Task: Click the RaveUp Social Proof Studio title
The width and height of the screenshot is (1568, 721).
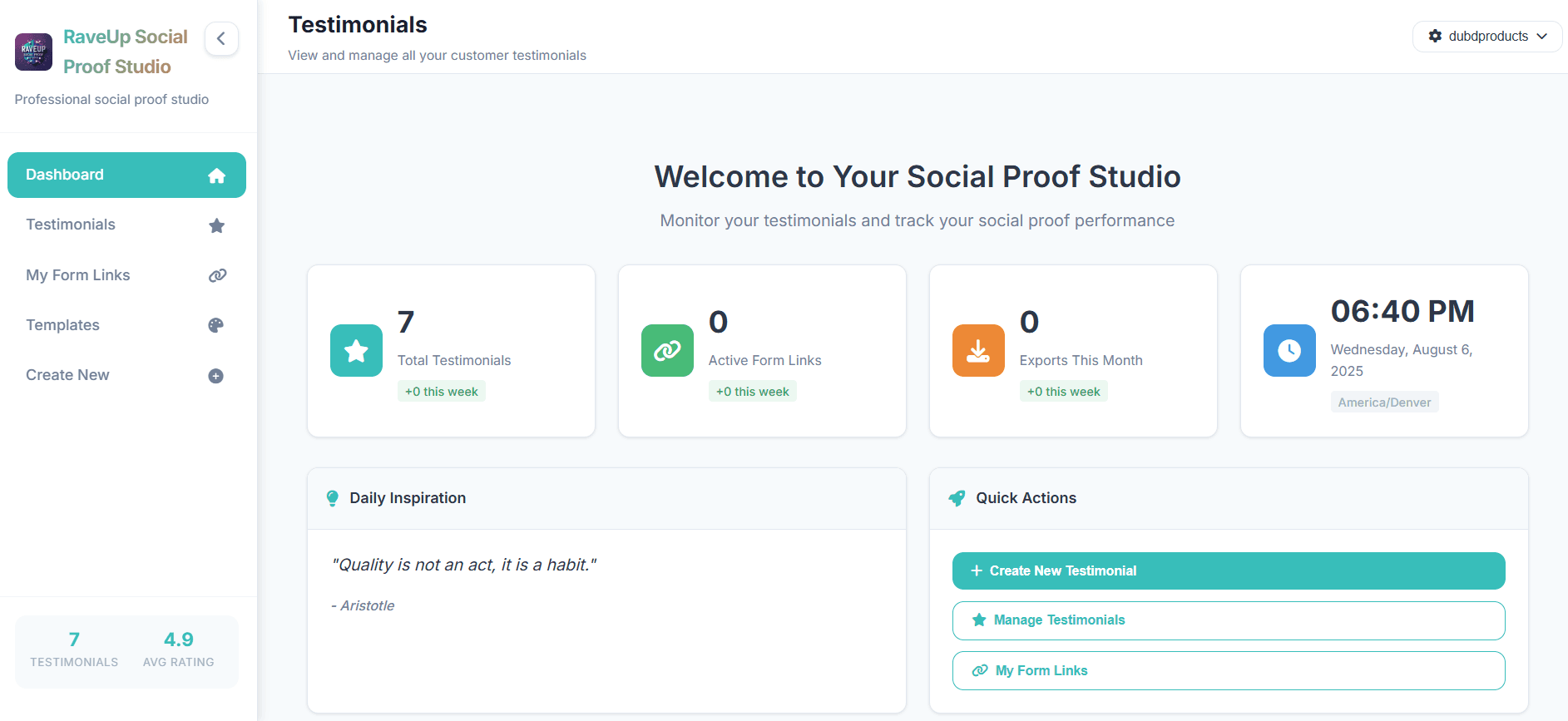Action: (126, 52)
